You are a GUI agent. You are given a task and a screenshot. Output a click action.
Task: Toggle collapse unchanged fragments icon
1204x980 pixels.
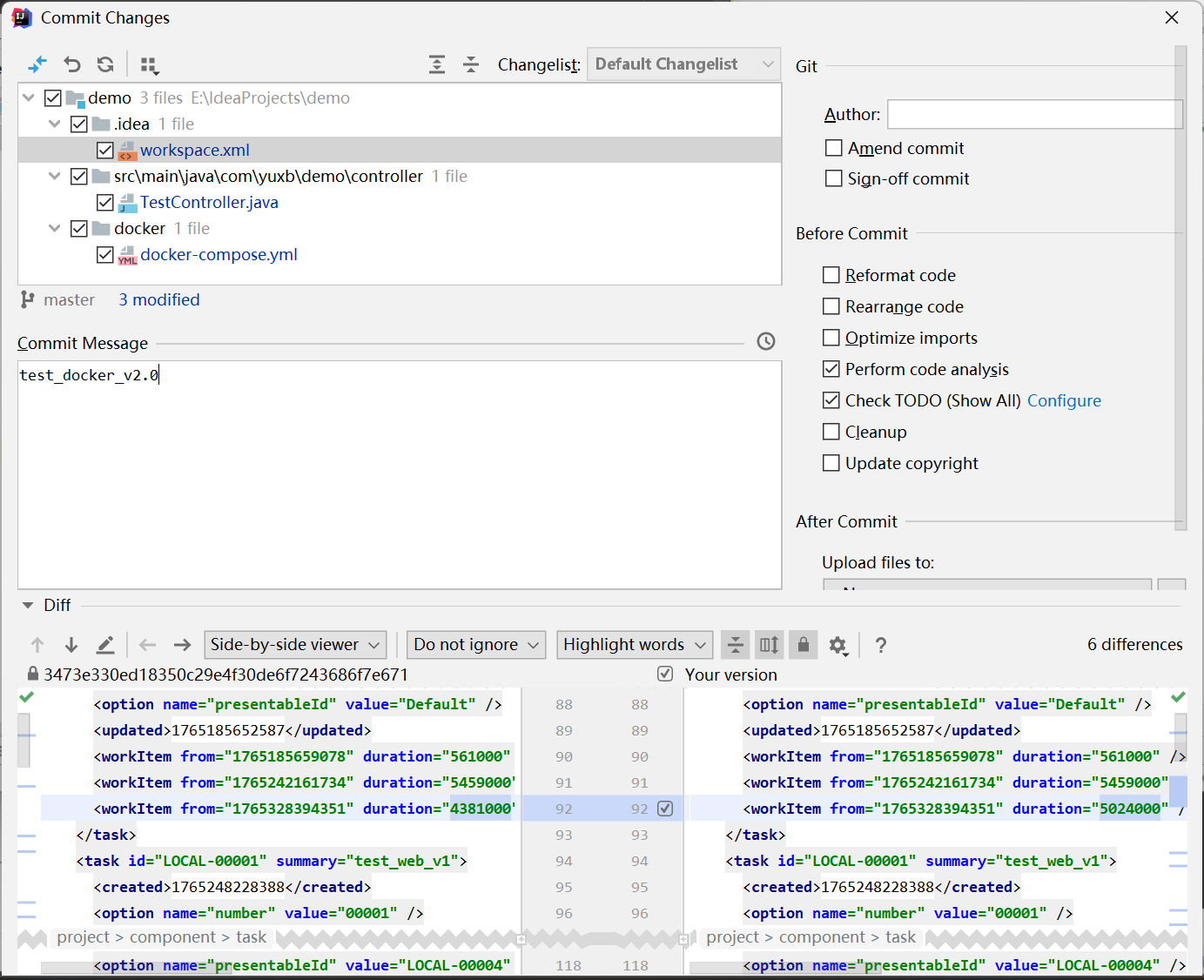[736, 645]
